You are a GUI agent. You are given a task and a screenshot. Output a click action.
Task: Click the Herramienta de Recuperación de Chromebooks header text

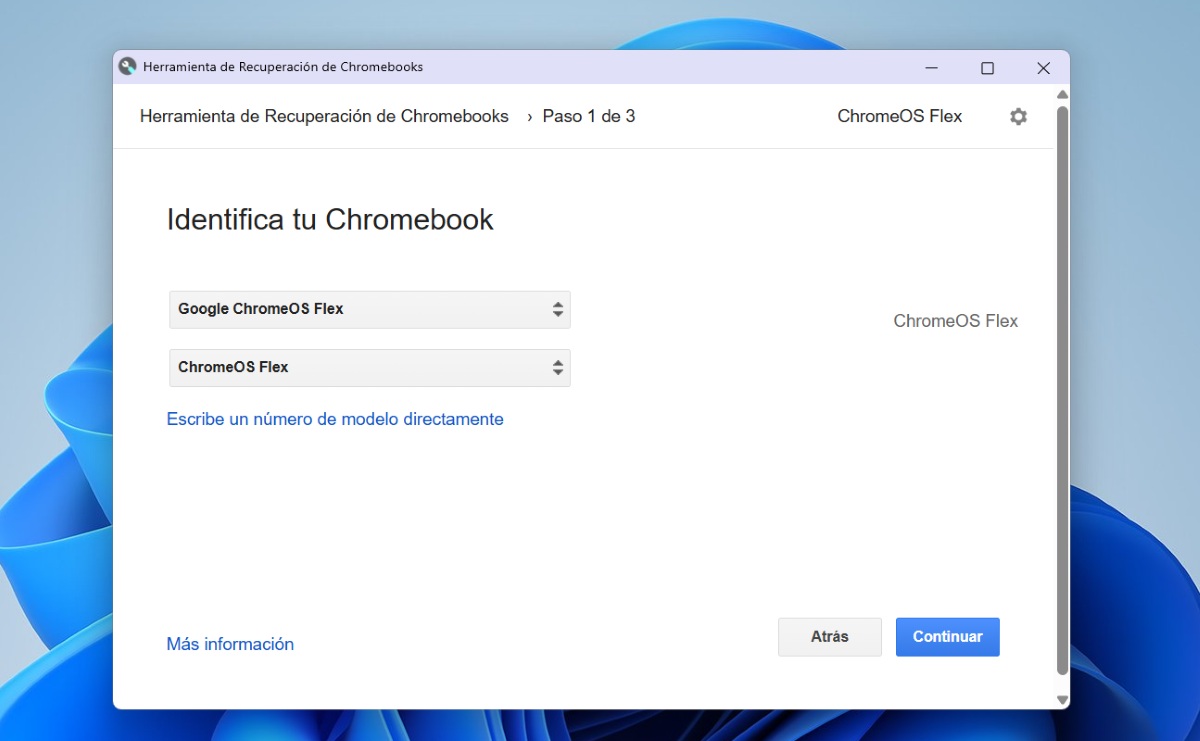[x=324, y=116]
